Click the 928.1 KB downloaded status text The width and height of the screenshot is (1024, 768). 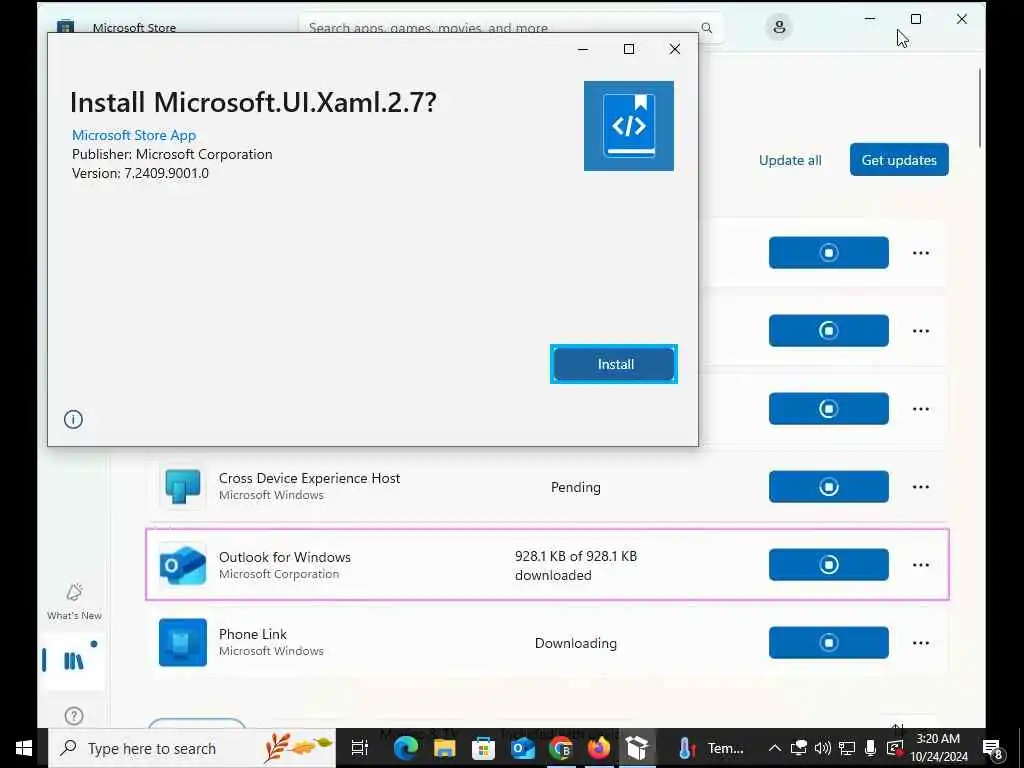[x=575, y=566]
